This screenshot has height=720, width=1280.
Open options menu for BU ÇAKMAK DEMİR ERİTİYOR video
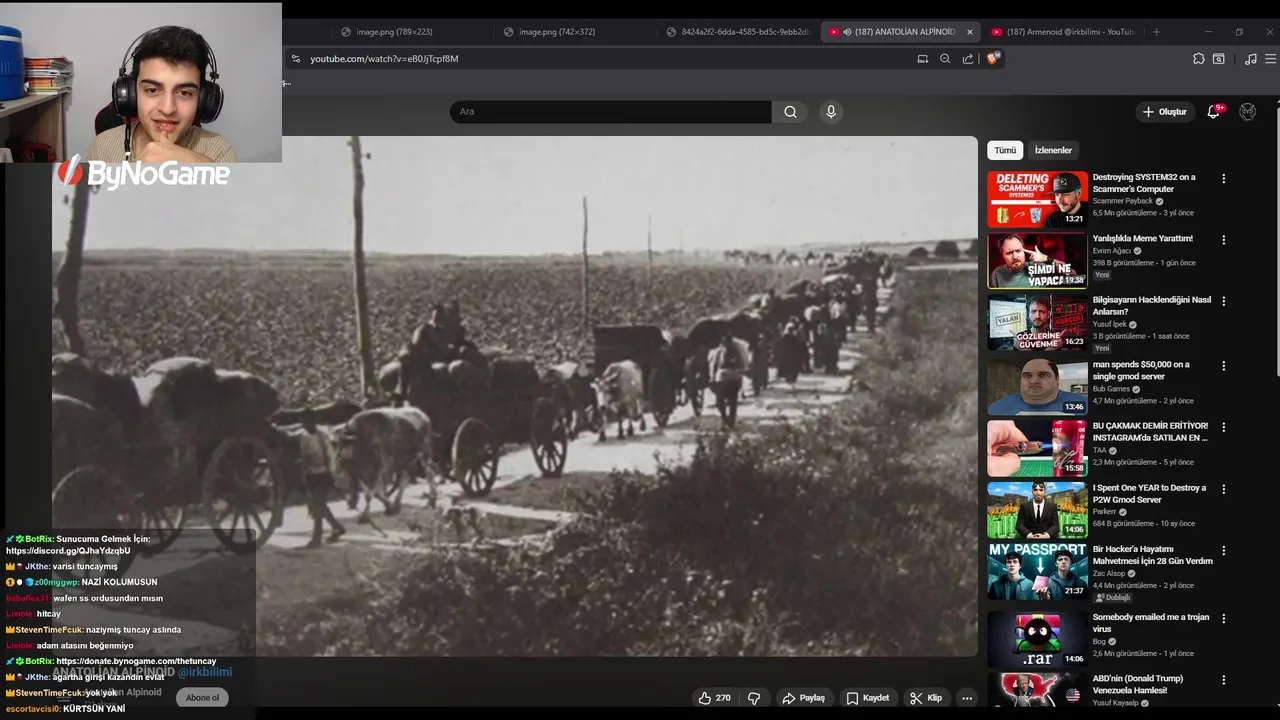(1223, 427)
